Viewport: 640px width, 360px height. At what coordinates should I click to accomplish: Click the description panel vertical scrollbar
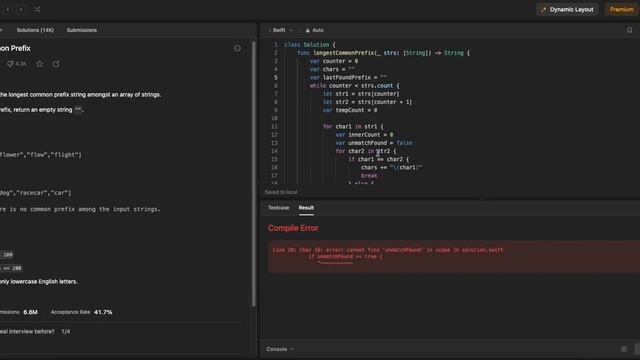[x=254, y=173]
